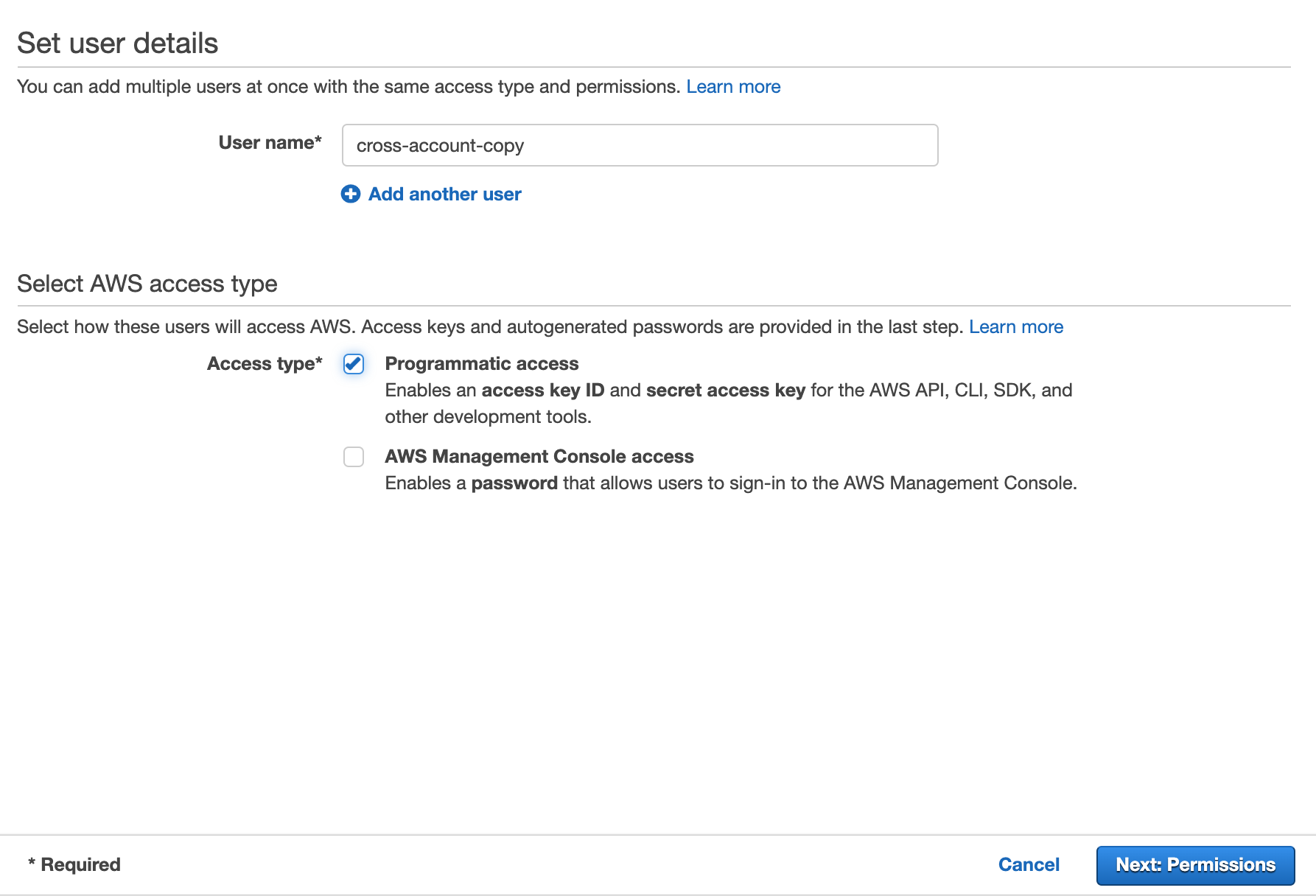Click the Add another user link text
This screenshot has width=1316, height=896.
pos(444,194)
